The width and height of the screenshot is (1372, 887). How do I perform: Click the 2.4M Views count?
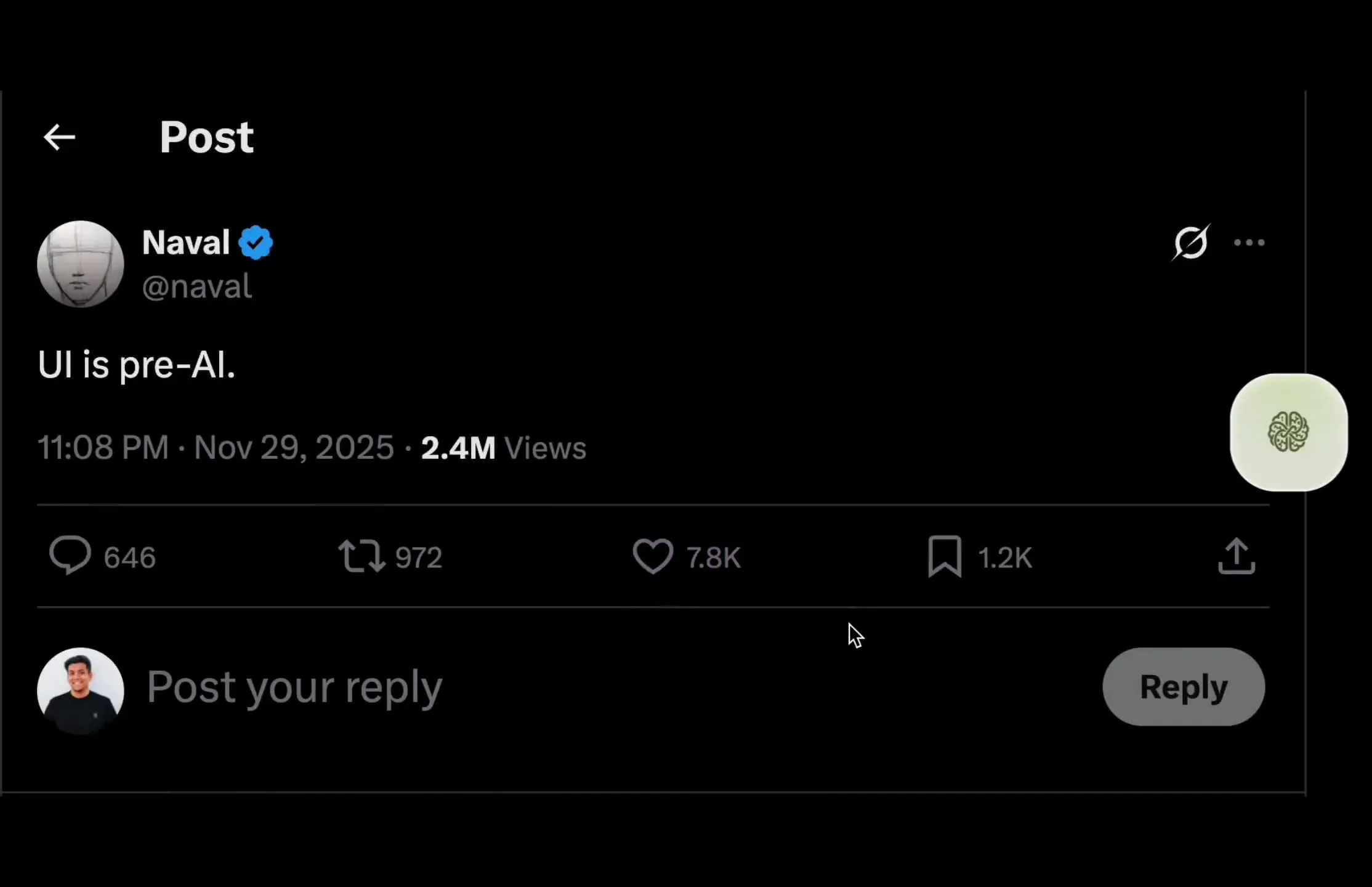(x=503, y=448)
